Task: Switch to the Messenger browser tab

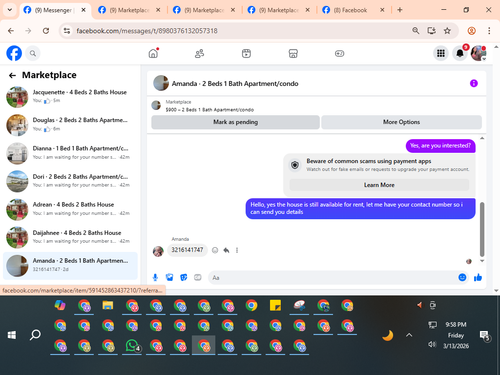Action: point(55,10)
